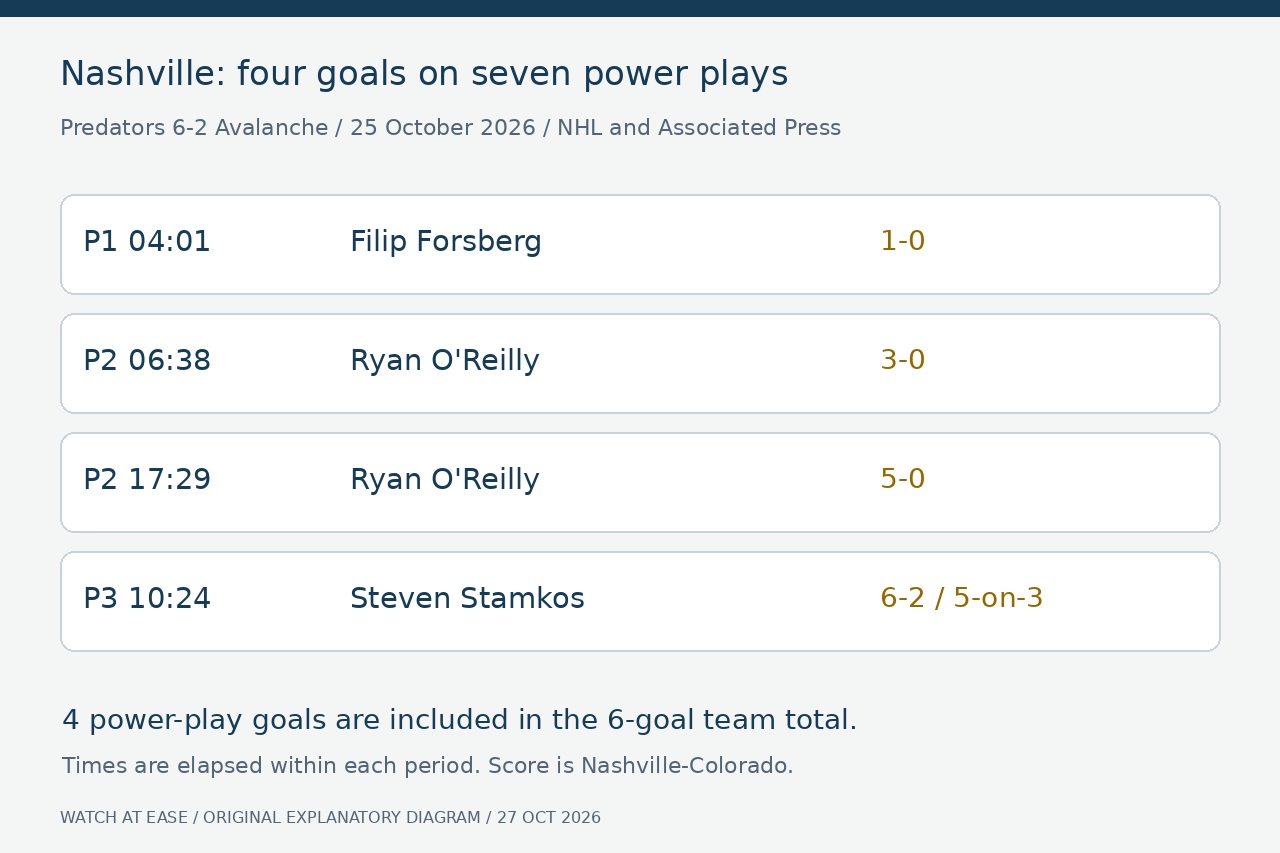Click the dark blue top banner bar
Viewport: 1280px width, 853px height.
pyautogui.click(x=640, y=8)
